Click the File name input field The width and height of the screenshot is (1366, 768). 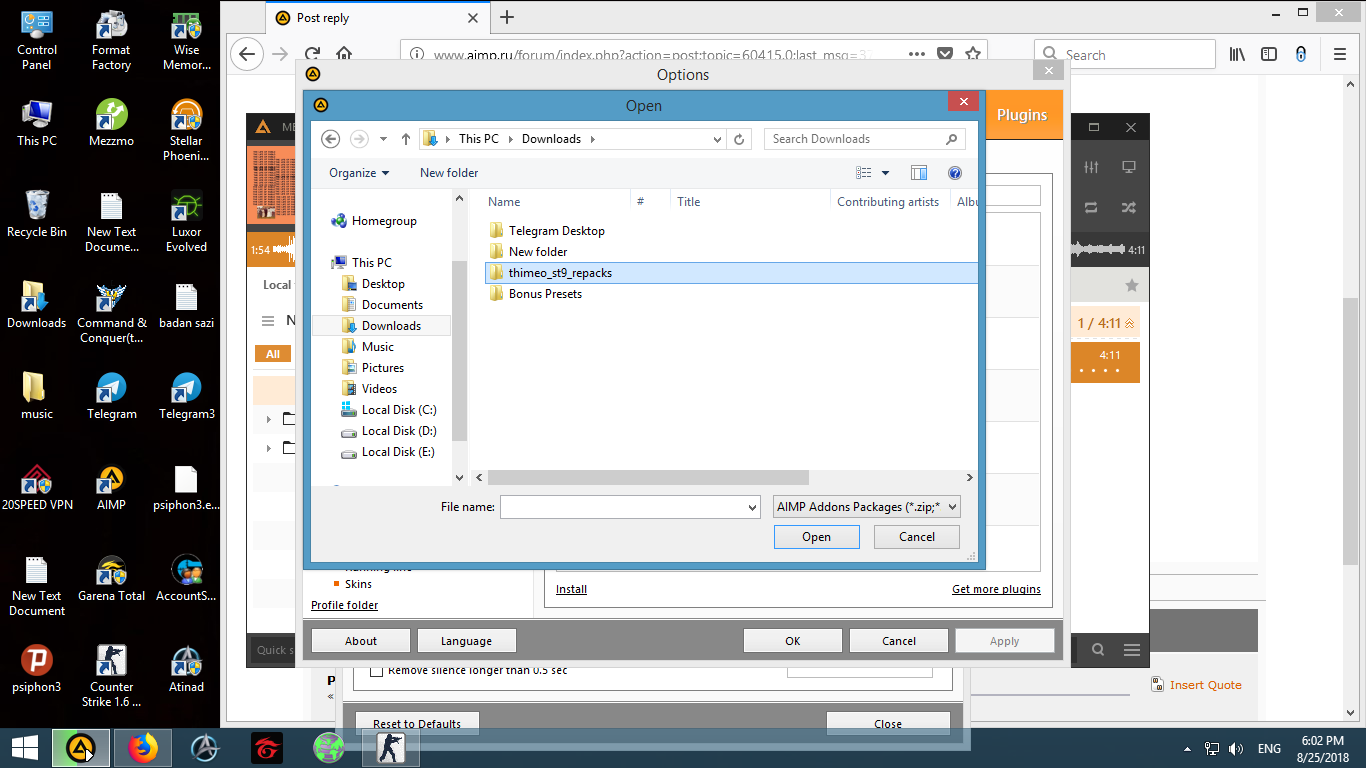(630, 508)
